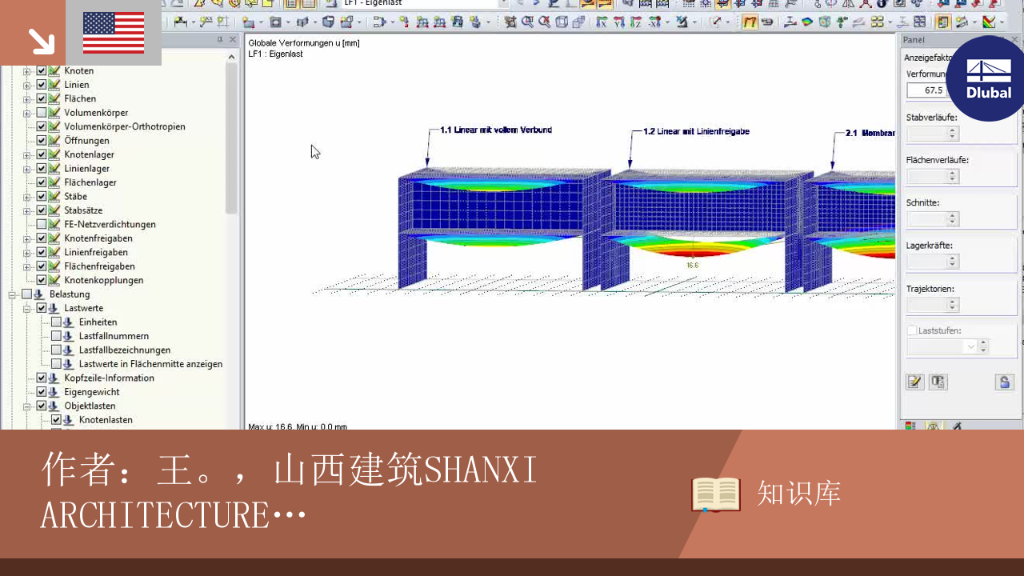Check the Belastung checkbox
This screenshot has height=576, width=1024.
coord(27,294)
